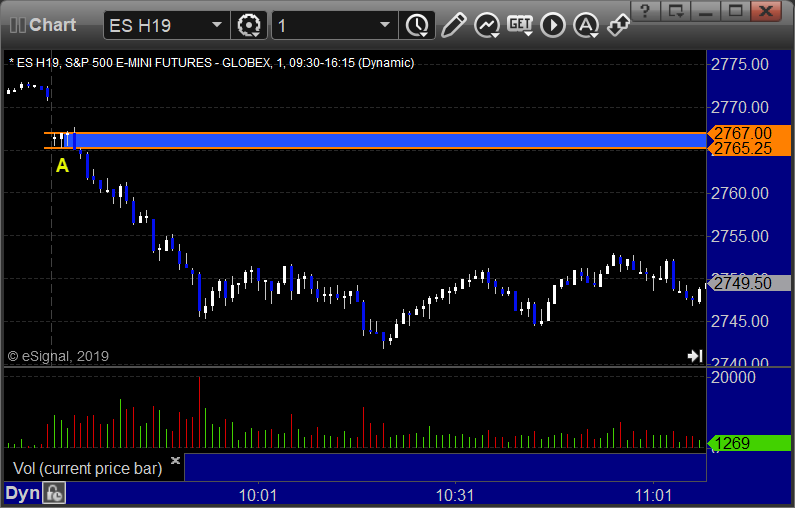The width and height of the screenshot is (795, 508).
Task: Click the chart title ES H19 text
Action: click(x=212, y=63)
